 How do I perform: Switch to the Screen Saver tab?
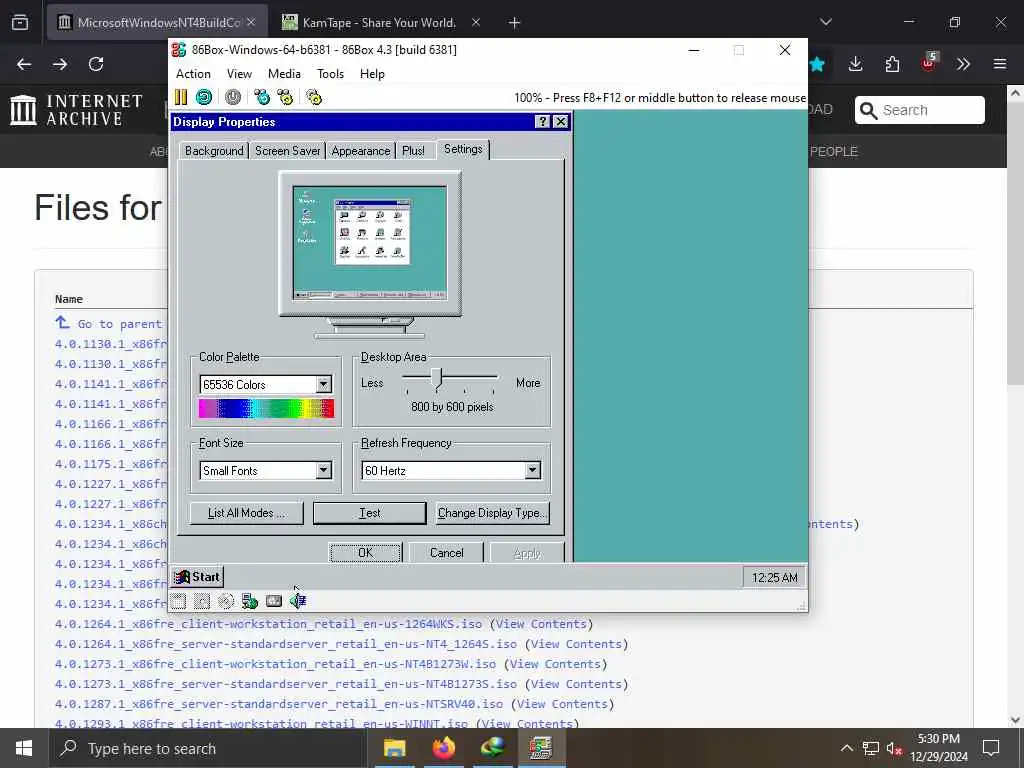pyautogui.click(x=287, y=151)
